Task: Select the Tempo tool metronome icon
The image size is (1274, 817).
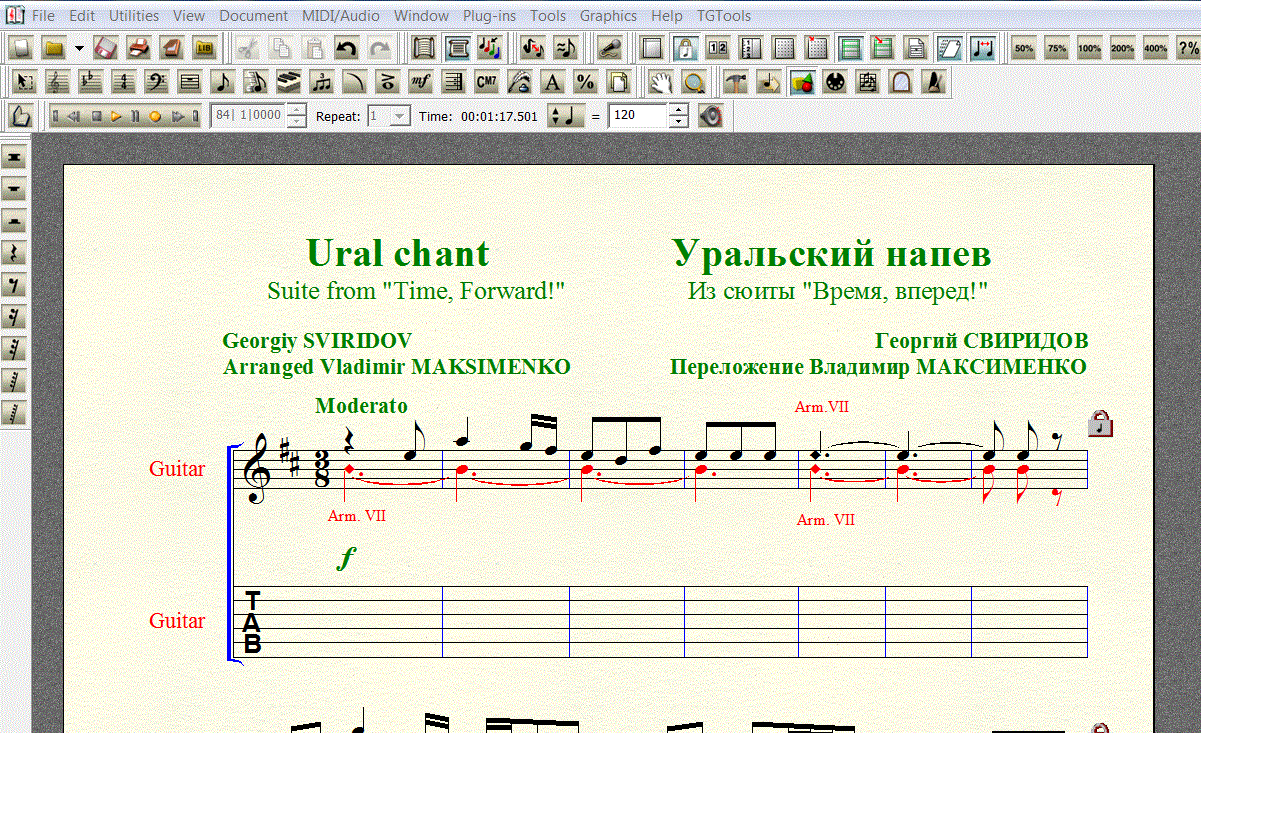Action: coord(934,82)
